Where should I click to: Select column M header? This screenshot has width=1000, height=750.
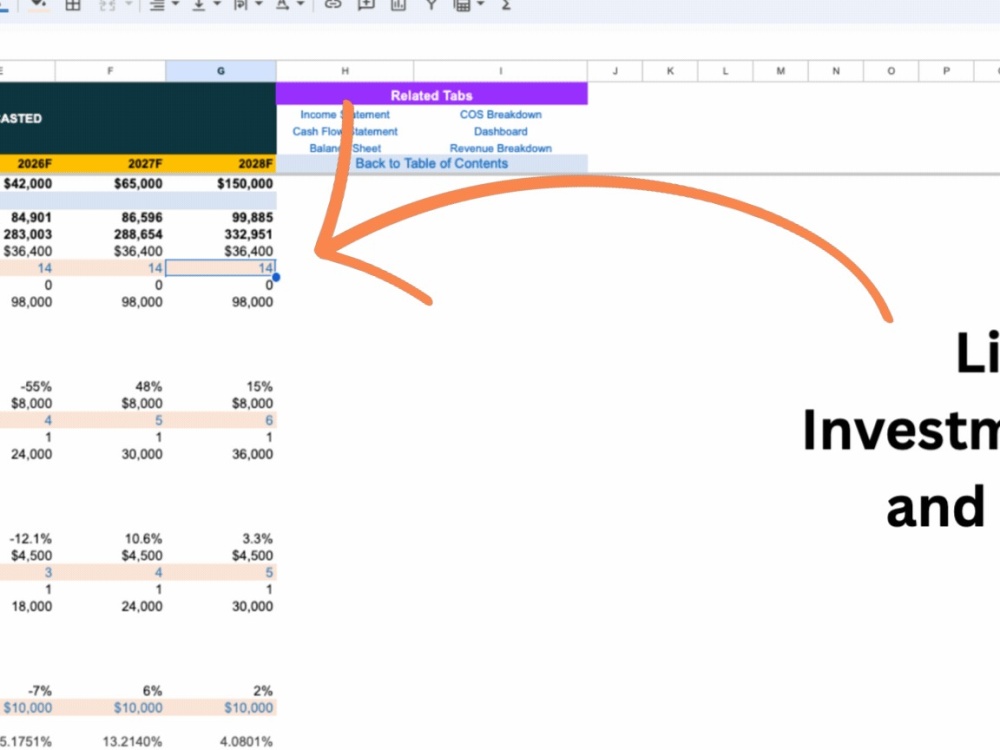coord(781,71)
